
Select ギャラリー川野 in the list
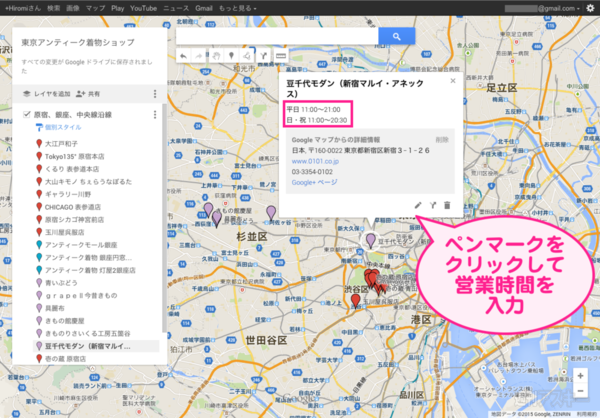click(68, 194)
